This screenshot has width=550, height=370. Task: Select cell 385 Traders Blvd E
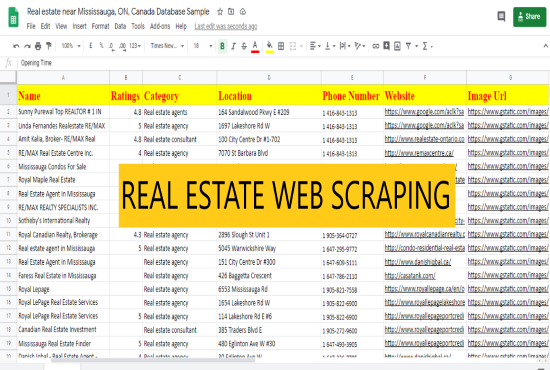point(269,330)
